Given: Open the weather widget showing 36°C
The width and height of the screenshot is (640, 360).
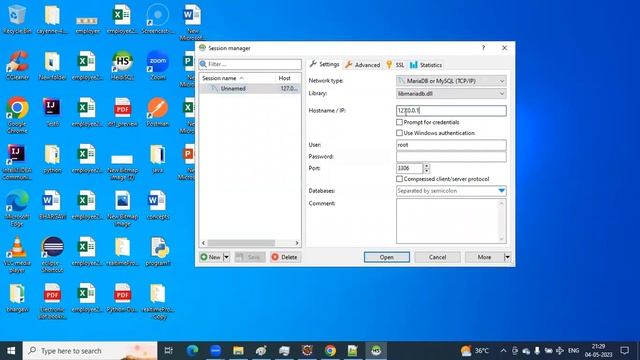Looking at the screenshot, I should tap(475, 351).
